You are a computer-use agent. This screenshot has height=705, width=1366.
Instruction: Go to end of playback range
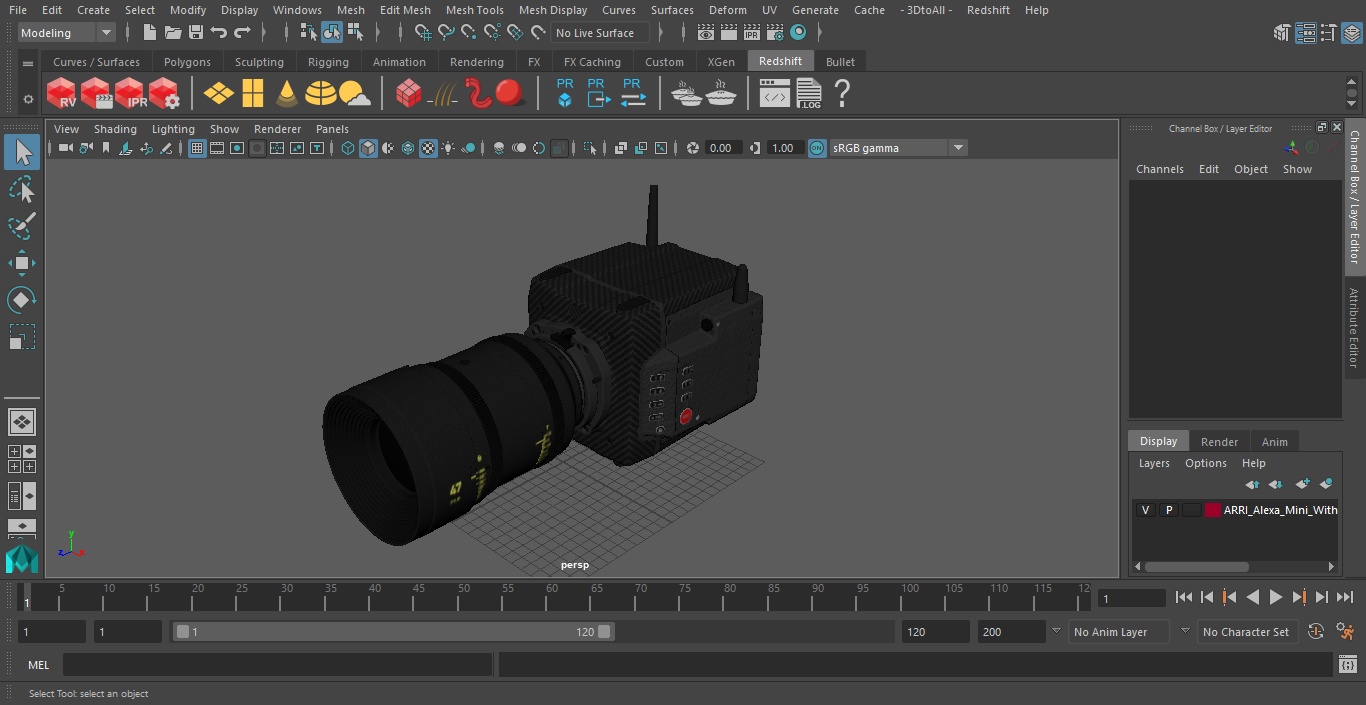pyautogui.click(x=1345, y=597)
